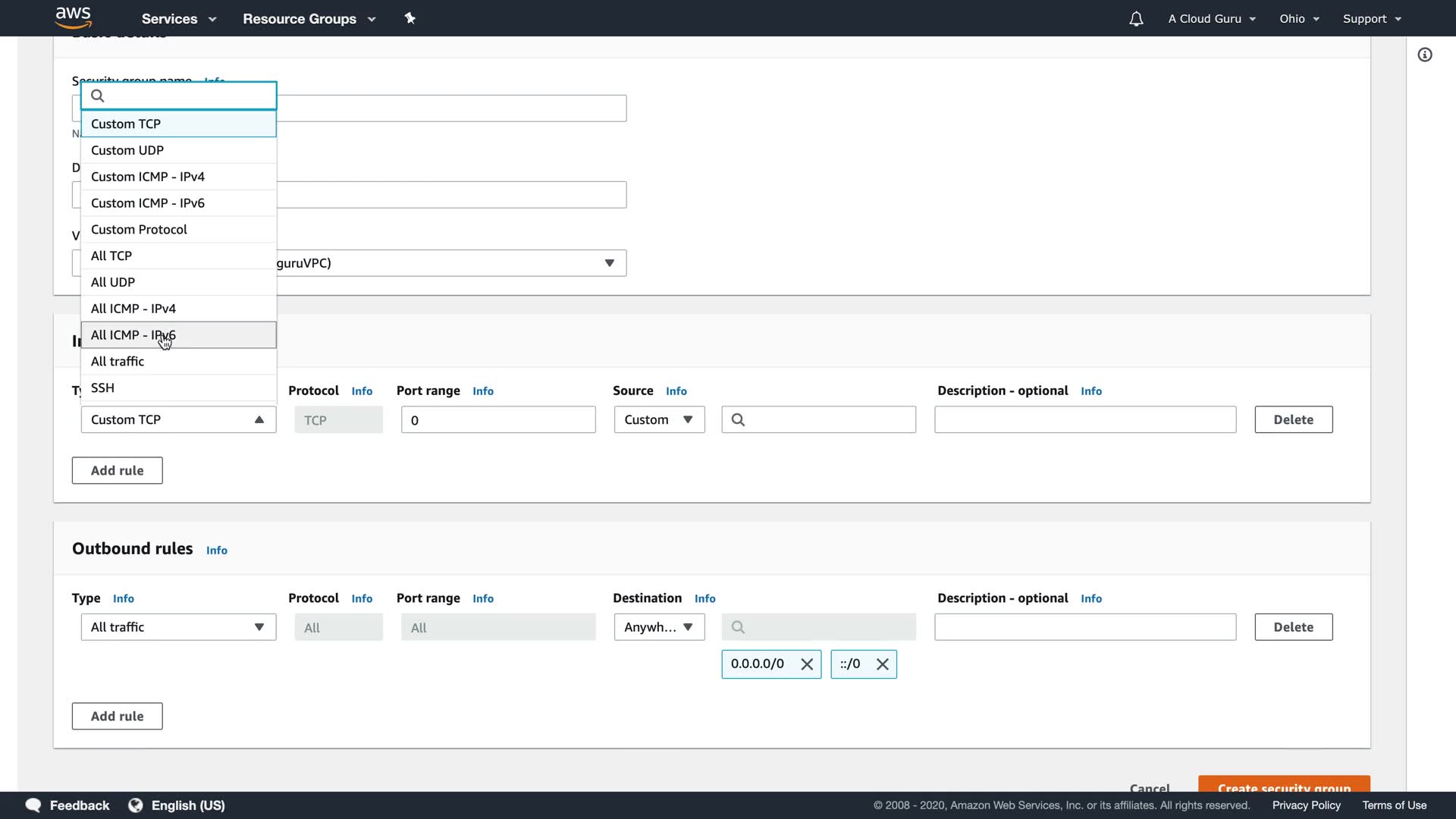Open the inbound Source Custom dropdown
Screen dimensions: 1456x819
coord(658,419)
